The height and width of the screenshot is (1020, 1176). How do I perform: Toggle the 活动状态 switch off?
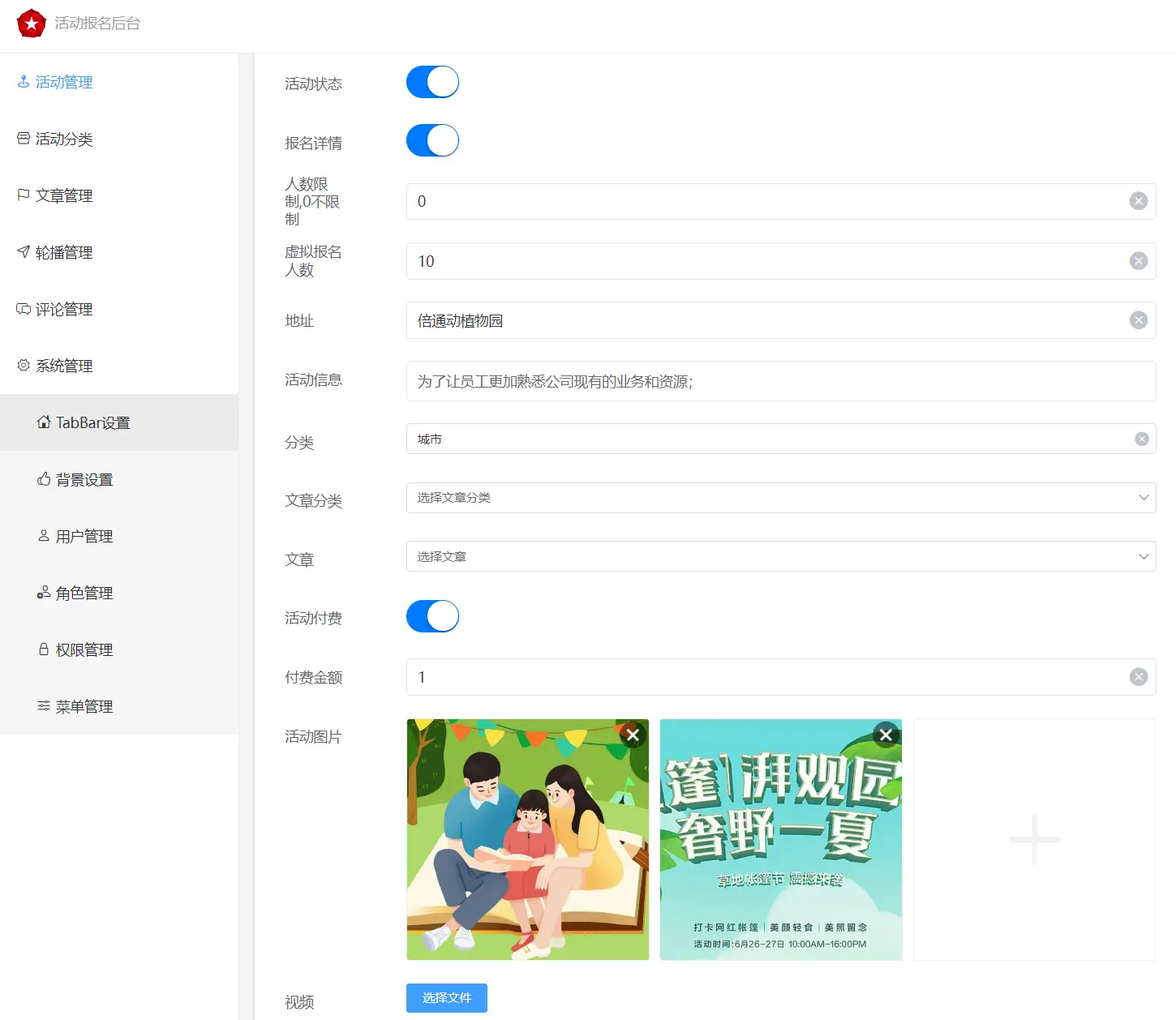tap(432, 82)
